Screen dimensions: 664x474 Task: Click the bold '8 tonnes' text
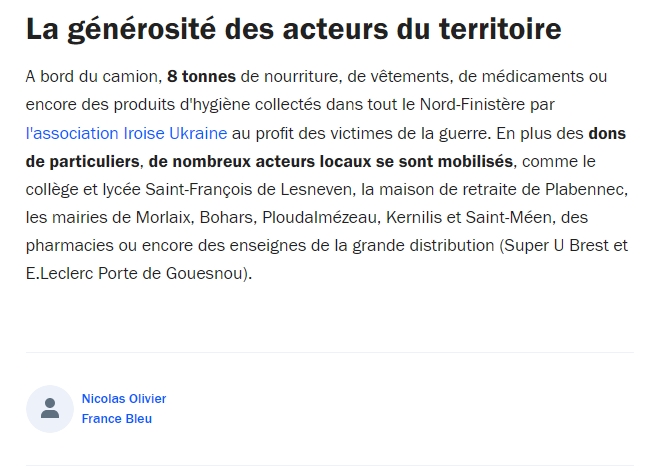coord(201,77)
